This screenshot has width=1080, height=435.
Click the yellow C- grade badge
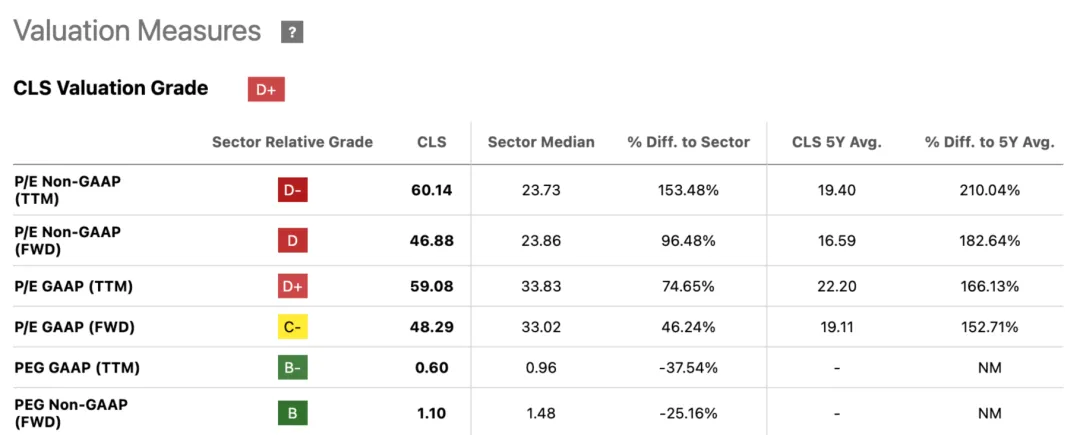[x=293, y=327]
